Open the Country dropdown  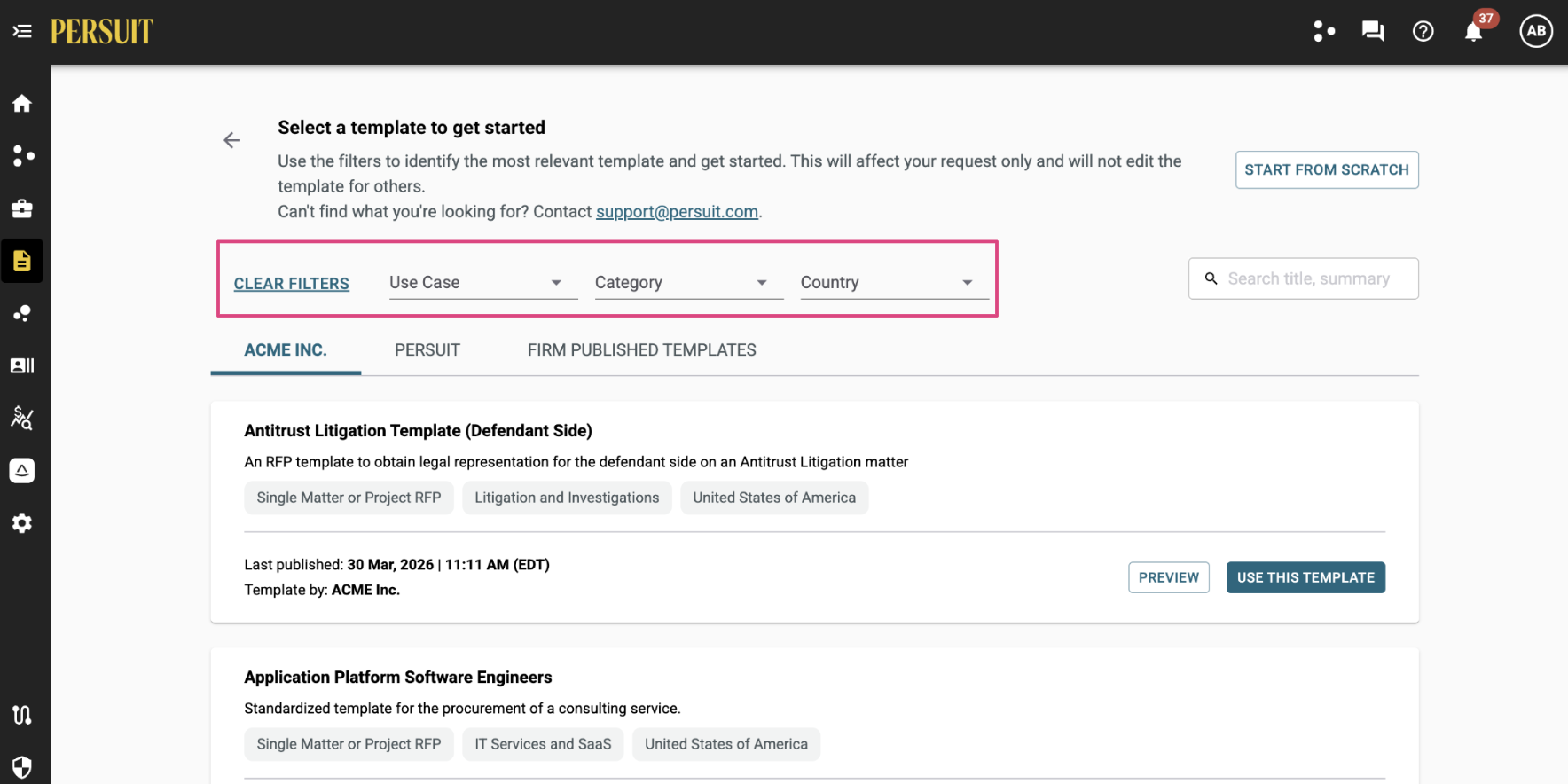click(x=895, y=283)
